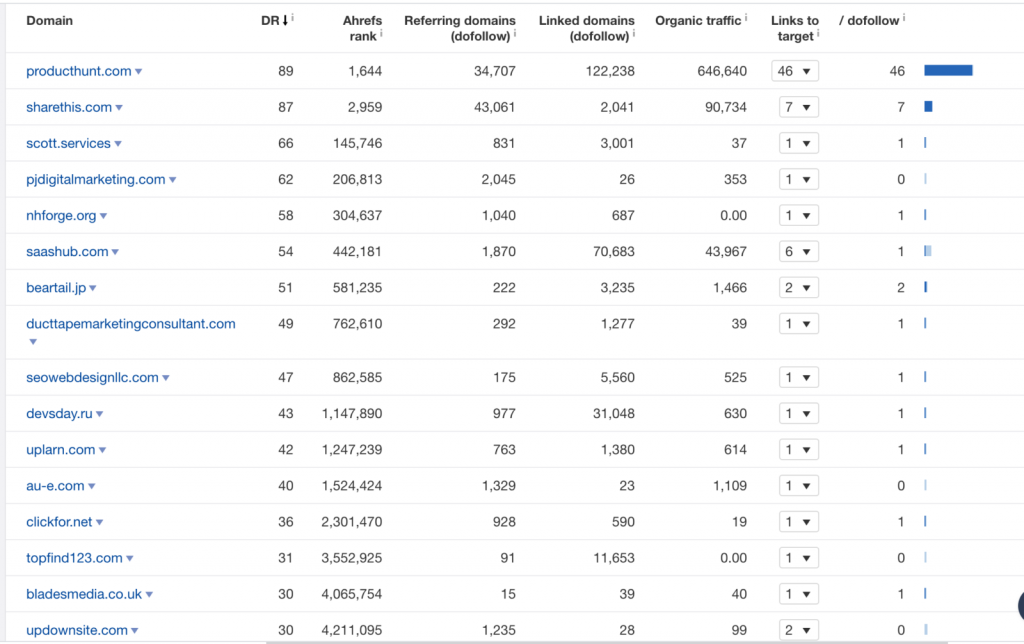The image size is (1024, 644).
Task: Open the seowebdesignllc.com domain link
Action: (x=92, y=378)
